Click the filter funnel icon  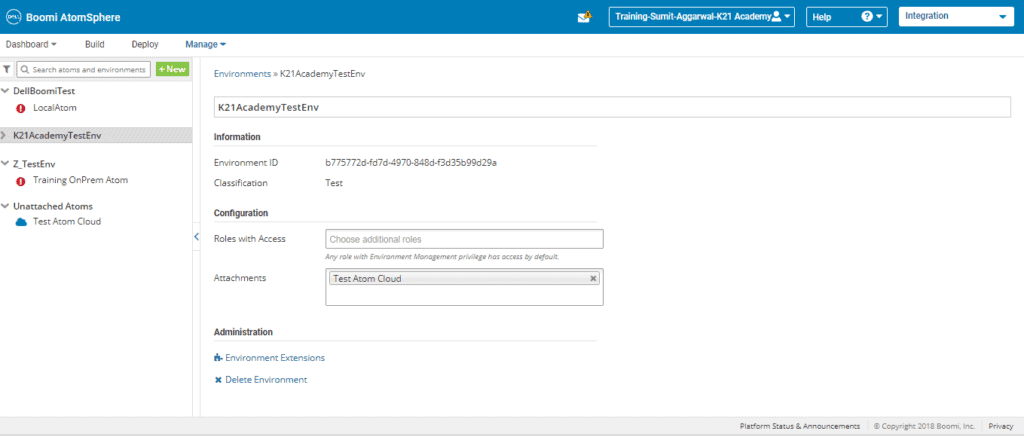tap(7, 69)
